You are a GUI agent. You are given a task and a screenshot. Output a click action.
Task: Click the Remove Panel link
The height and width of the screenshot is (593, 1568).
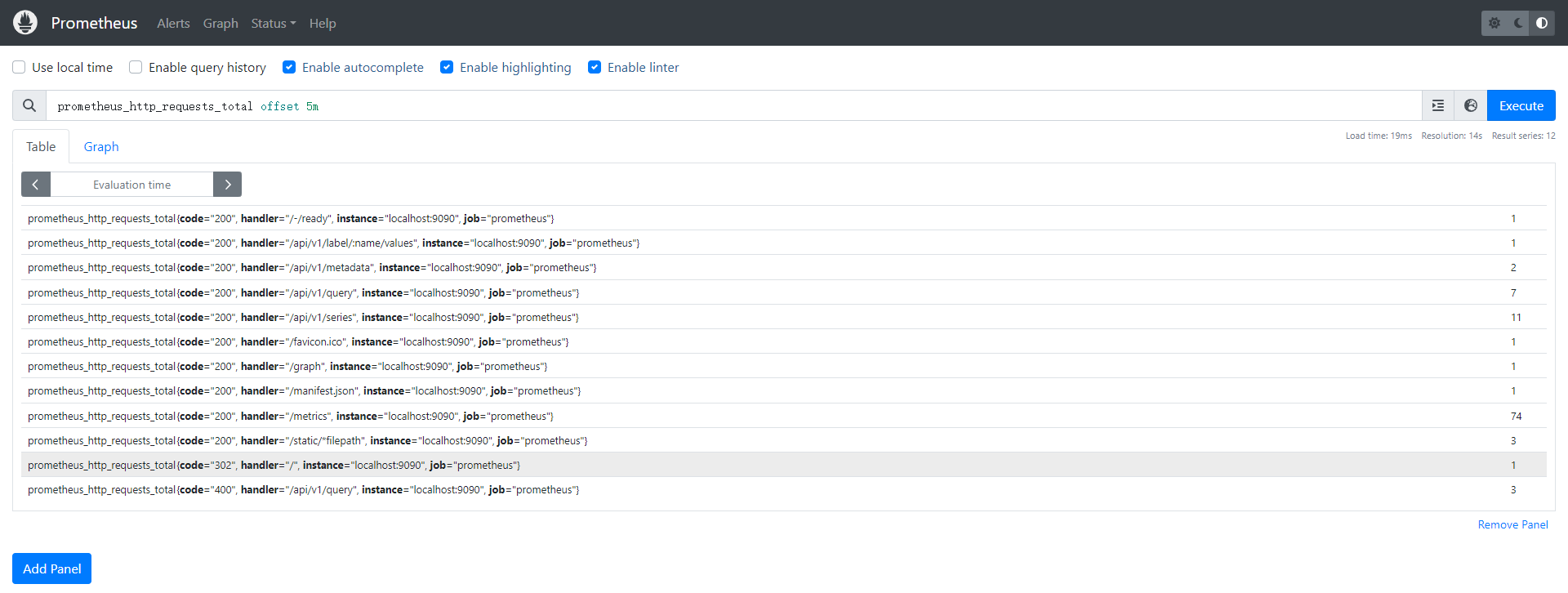[x=1512, y=524]
